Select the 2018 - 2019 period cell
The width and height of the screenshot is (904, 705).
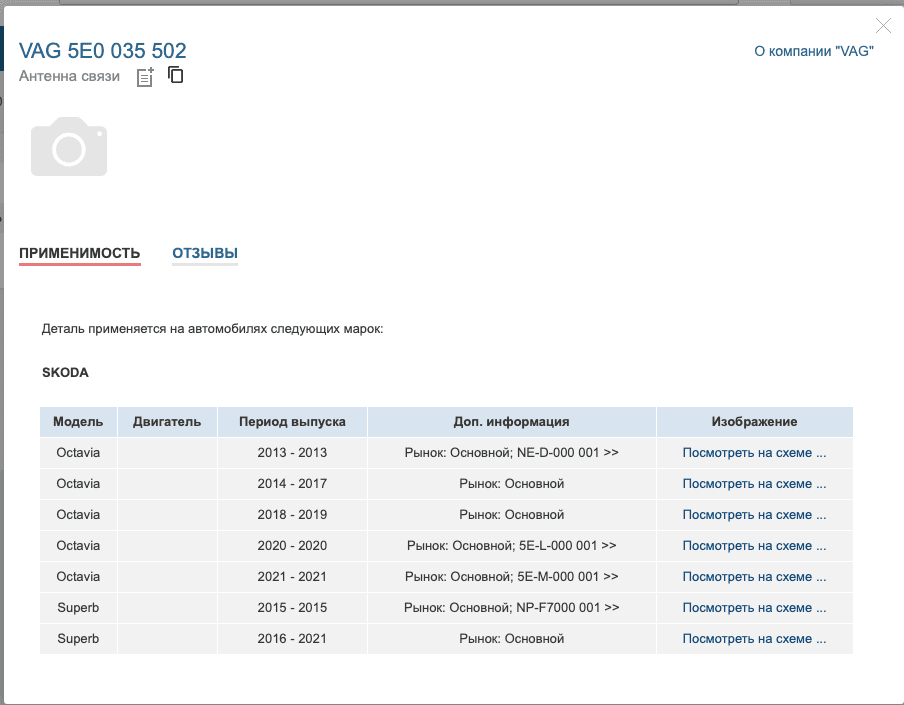[x=292, y=515]
